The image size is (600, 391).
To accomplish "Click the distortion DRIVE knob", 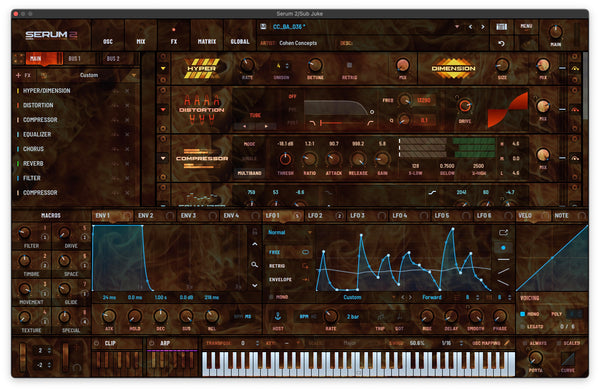I will tap(465, 106).
